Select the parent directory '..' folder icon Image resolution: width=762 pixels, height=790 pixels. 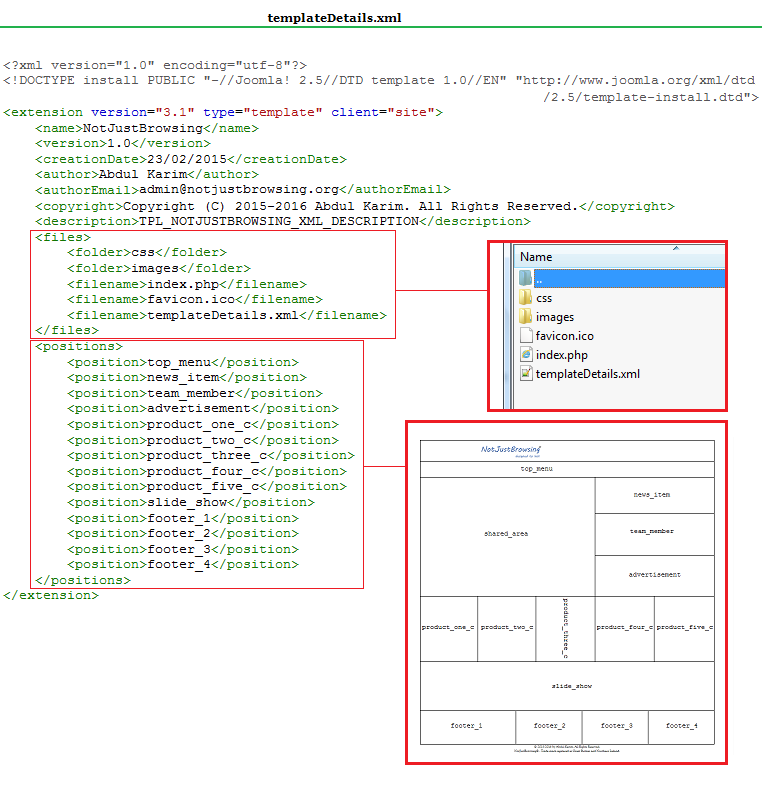coord(526,278)
